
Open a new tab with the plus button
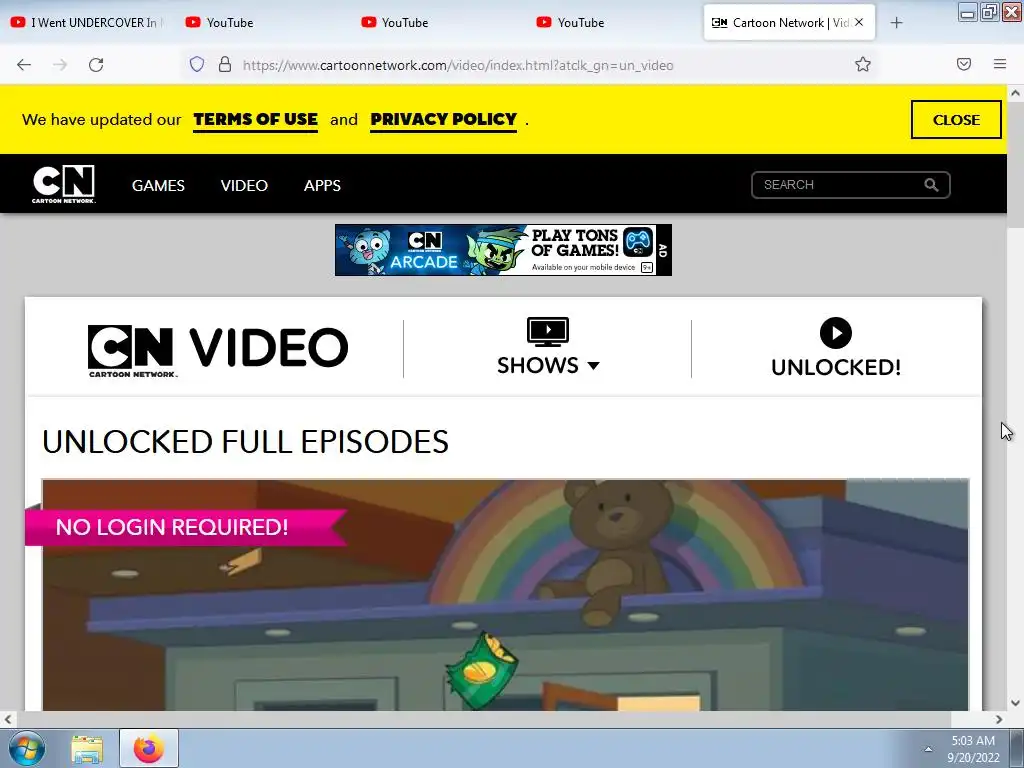click(897, 23)
